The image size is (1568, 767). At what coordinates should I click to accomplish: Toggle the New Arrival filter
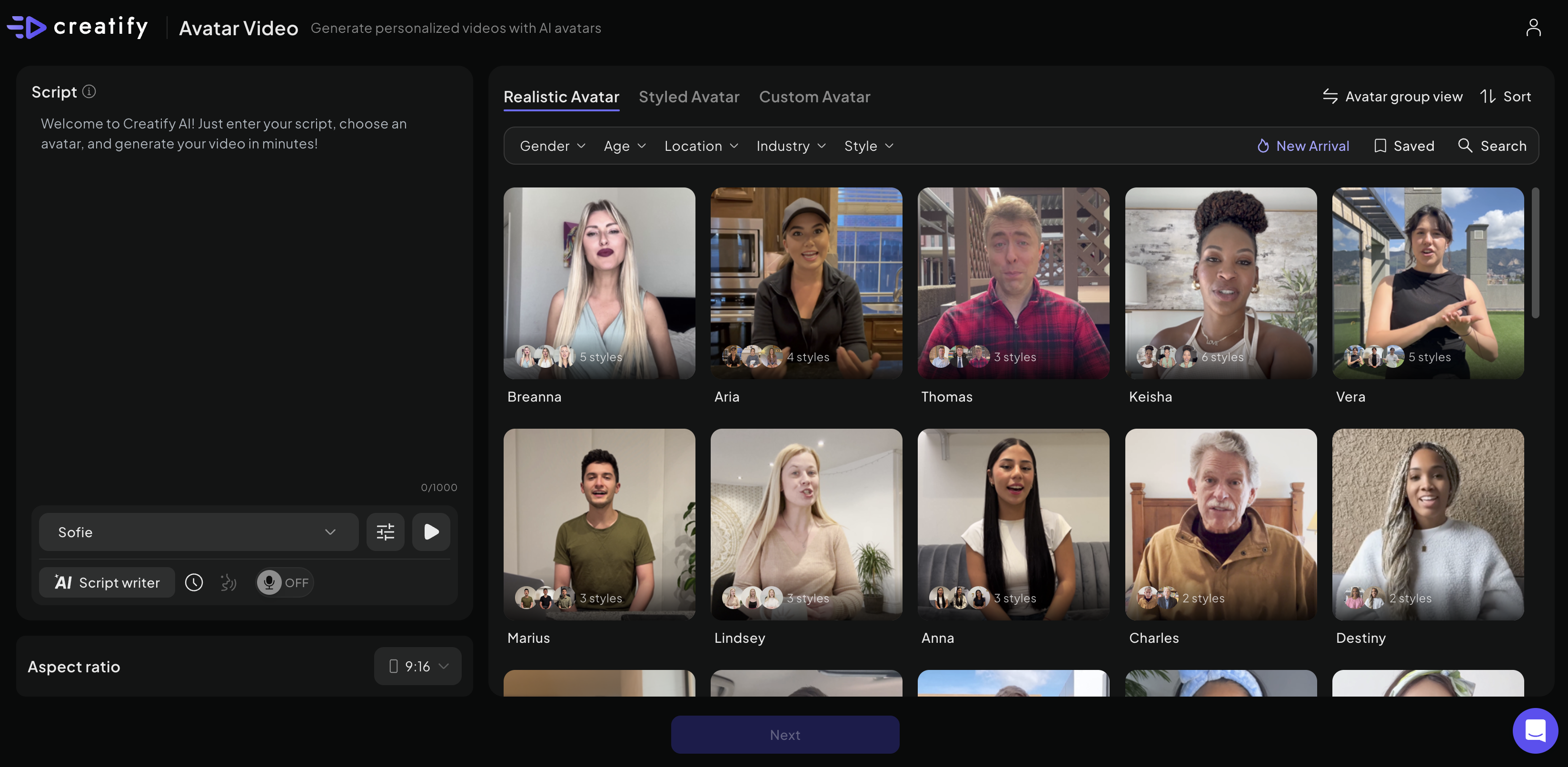coord(1303,146)
